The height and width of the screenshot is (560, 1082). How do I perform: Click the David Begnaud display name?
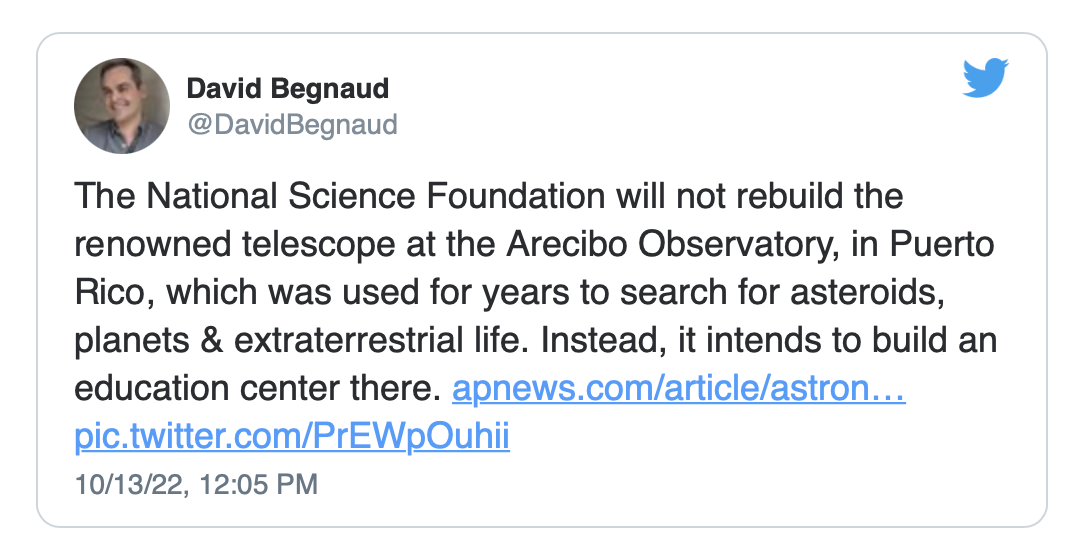288,89
